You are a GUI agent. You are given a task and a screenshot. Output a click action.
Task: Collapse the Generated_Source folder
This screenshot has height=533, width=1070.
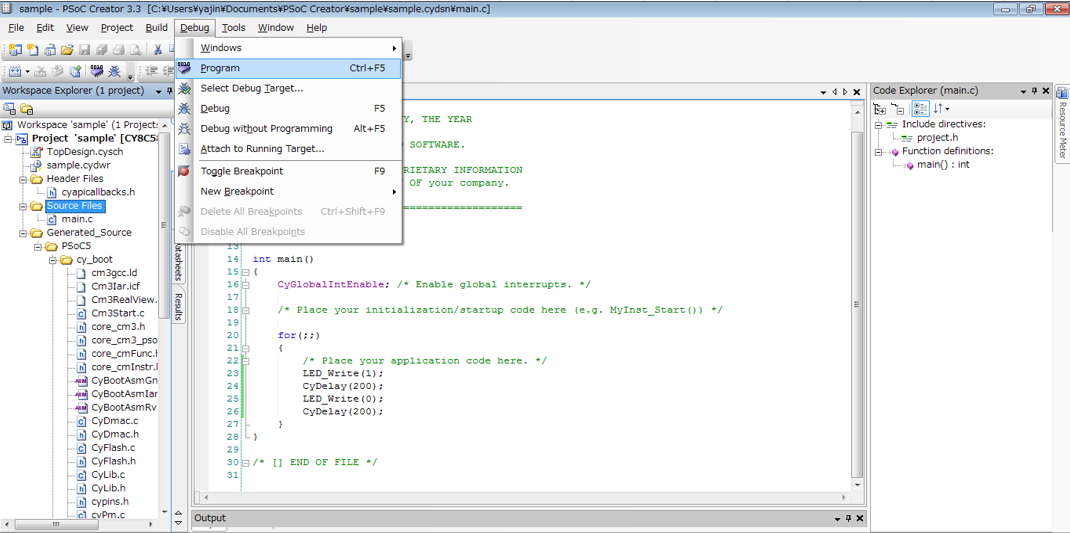(x=22, y=233)
